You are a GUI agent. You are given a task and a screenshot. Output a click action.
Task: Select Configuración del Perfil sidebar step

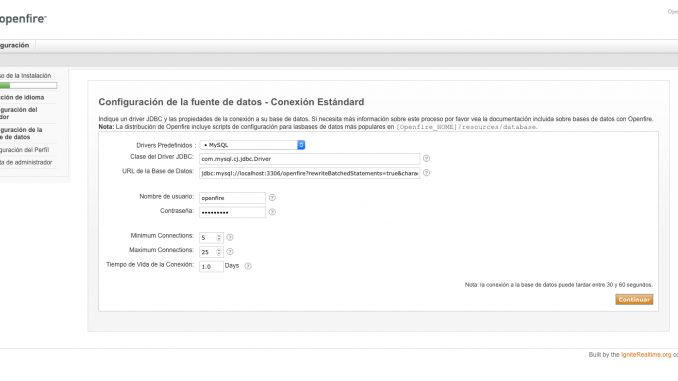click(25, 150)
